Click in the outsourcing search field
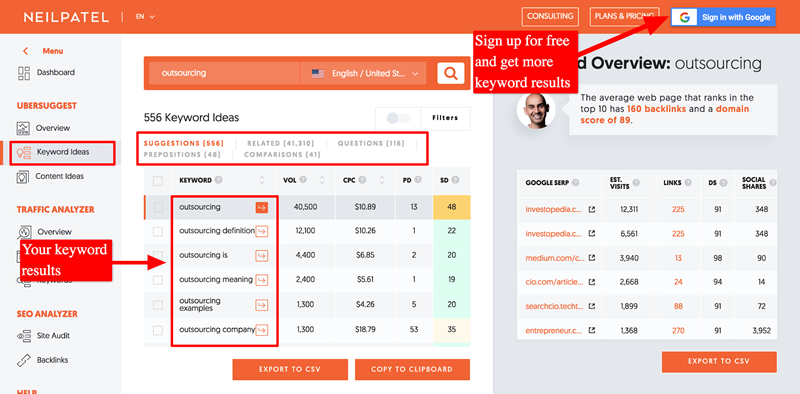 point(224,73)
